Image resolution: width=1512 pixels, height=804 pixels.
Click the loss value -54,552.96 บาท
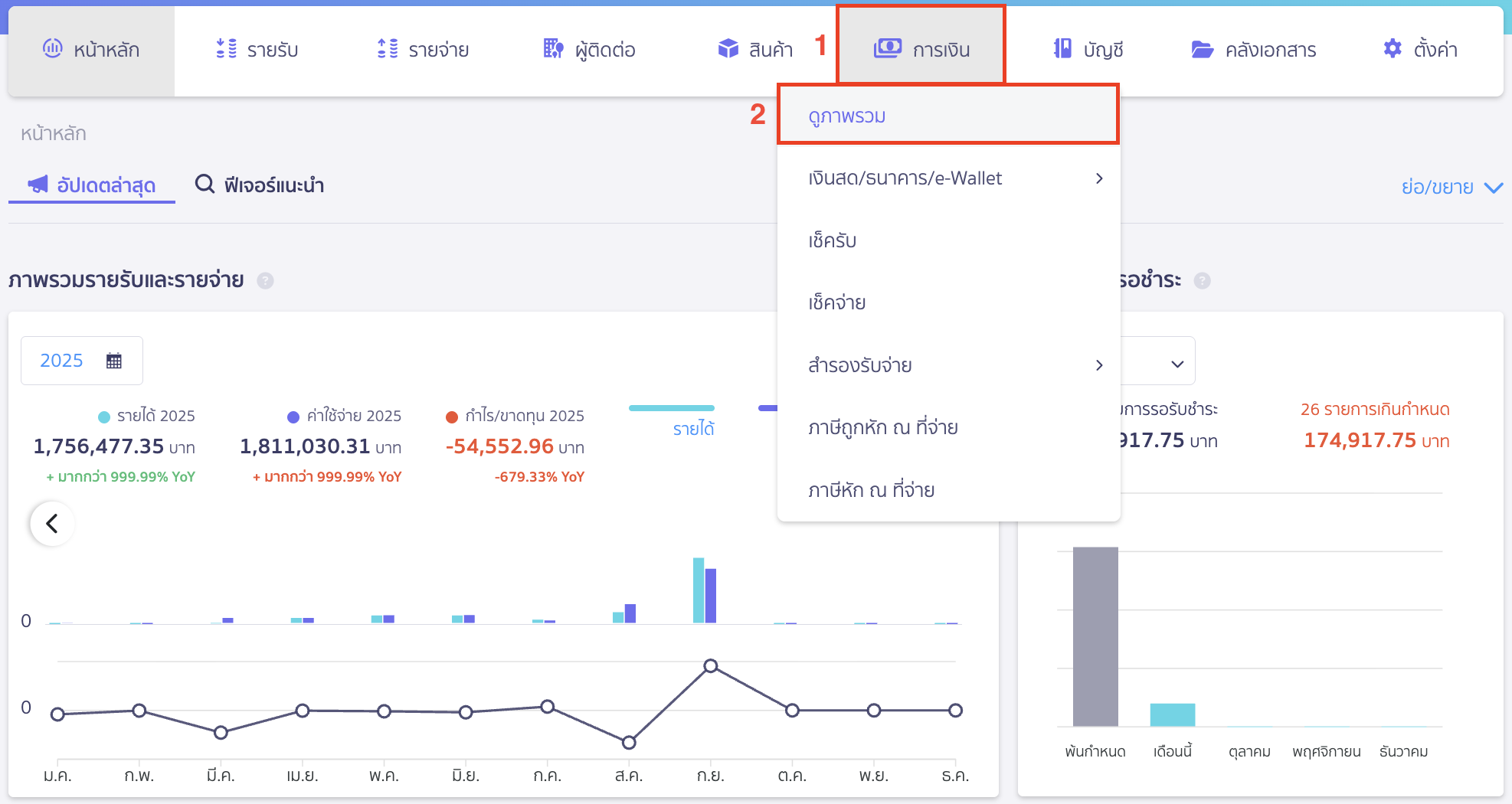click(x=515, y=446)
